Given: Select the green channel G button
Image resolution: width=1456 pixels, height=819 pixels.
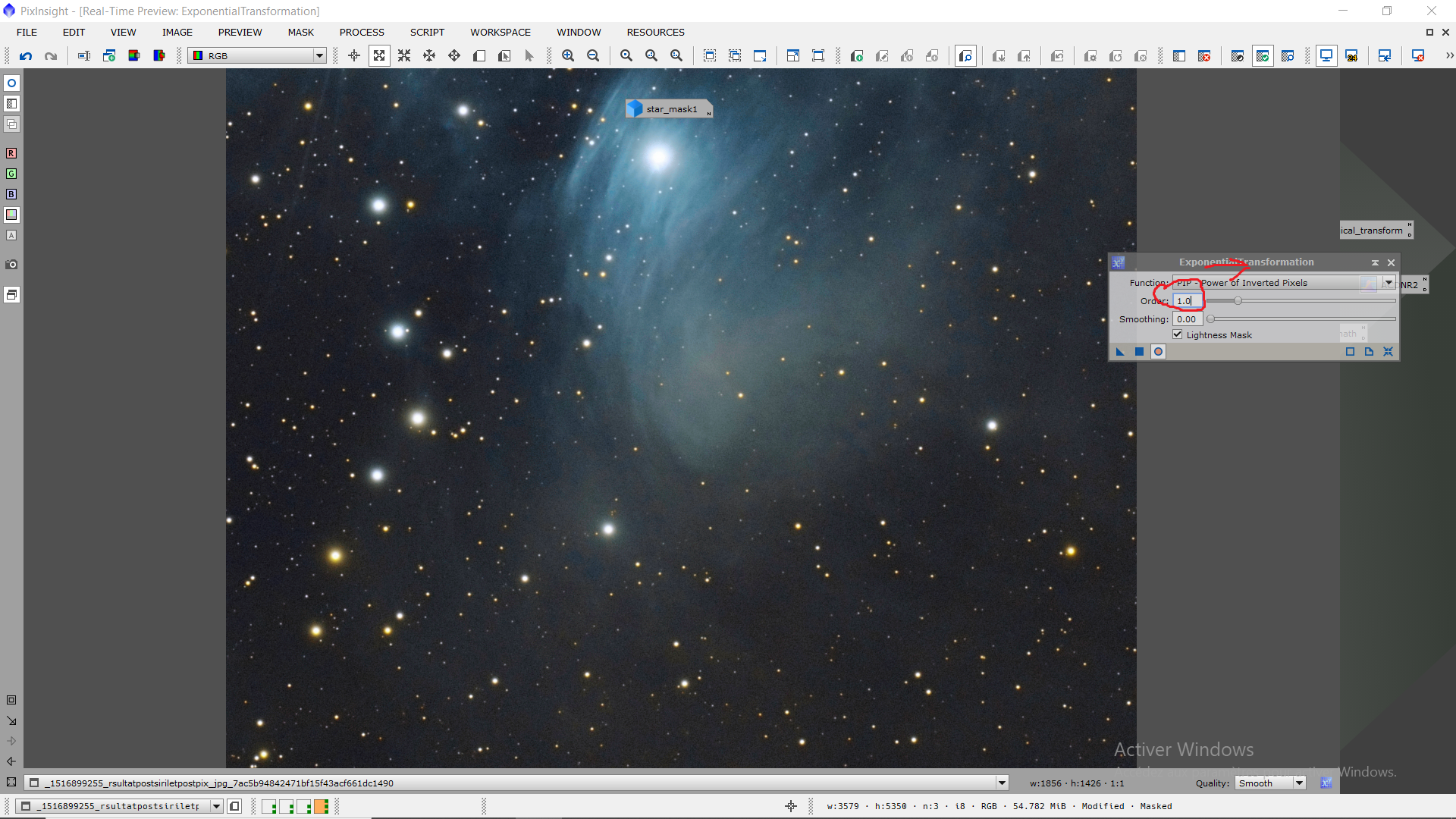Looking at the screenshot, I should pyautogui.click(x=11, y=174).
